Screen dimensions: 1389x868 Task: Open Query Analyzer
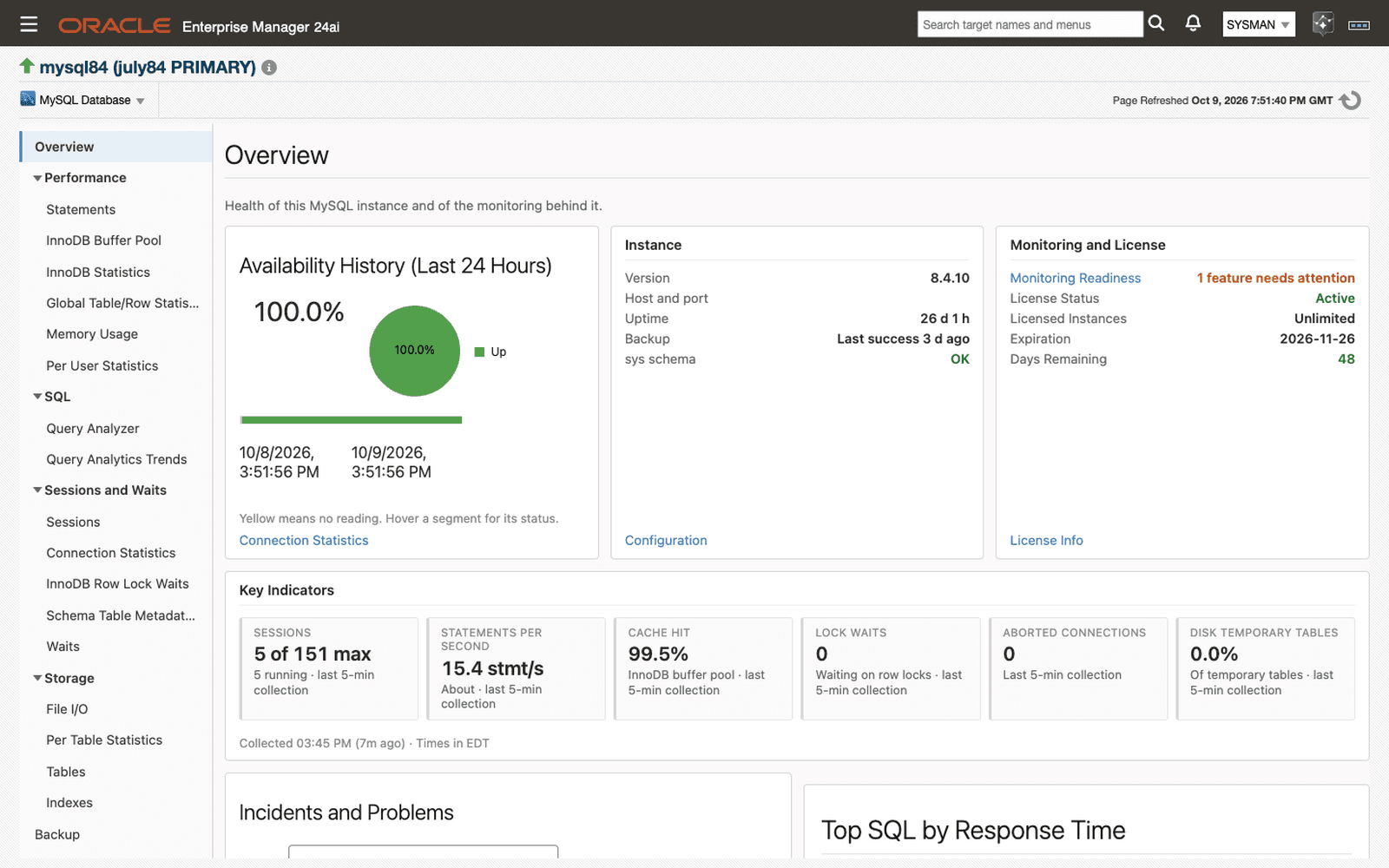click(93, 429)
